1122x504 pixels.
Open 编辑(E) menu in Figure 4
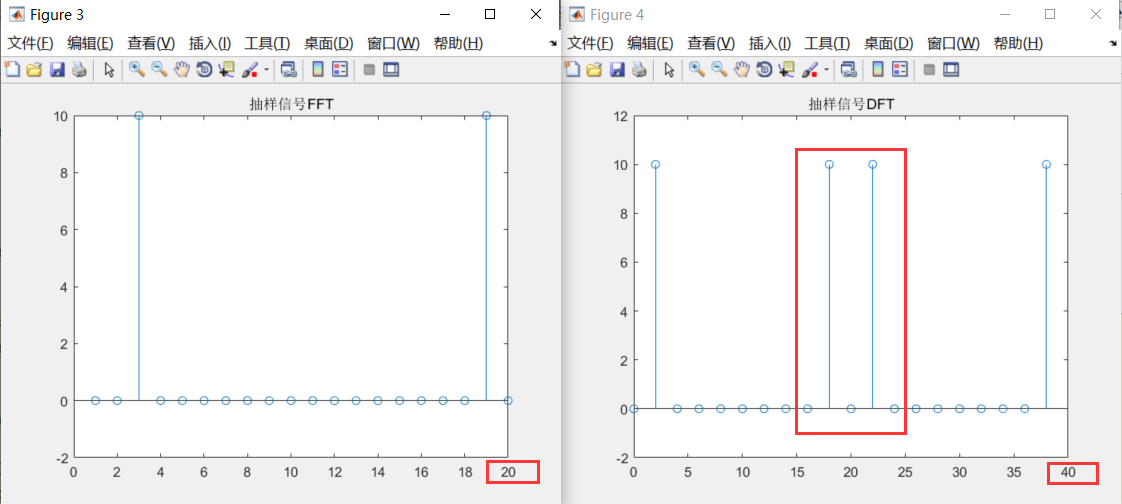pos(650,43)
